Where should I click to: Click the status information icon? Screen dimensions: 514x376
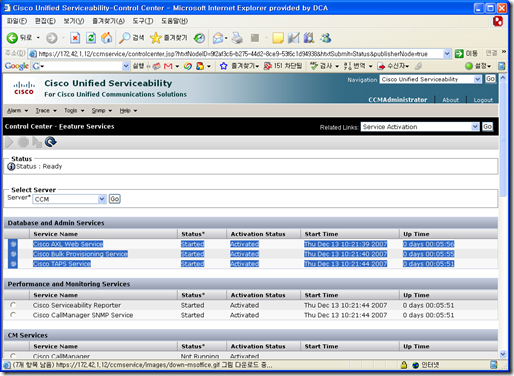(11, 166)
